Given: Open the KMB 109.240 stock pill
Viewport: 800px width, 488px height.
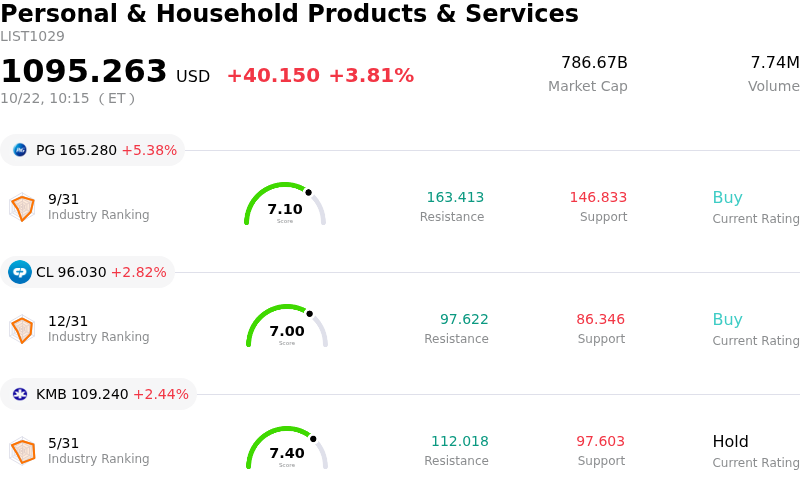Looking at the screenshot, I should (x=98, y=394).
